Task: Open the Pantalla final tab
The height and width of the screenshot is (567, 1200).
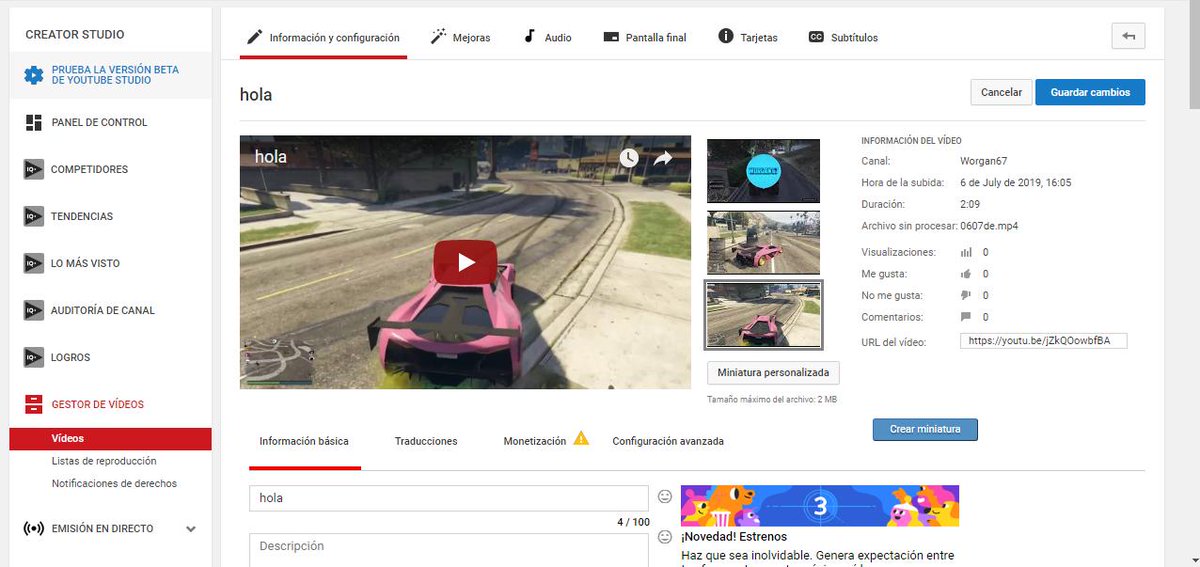Action: point(645,38)
